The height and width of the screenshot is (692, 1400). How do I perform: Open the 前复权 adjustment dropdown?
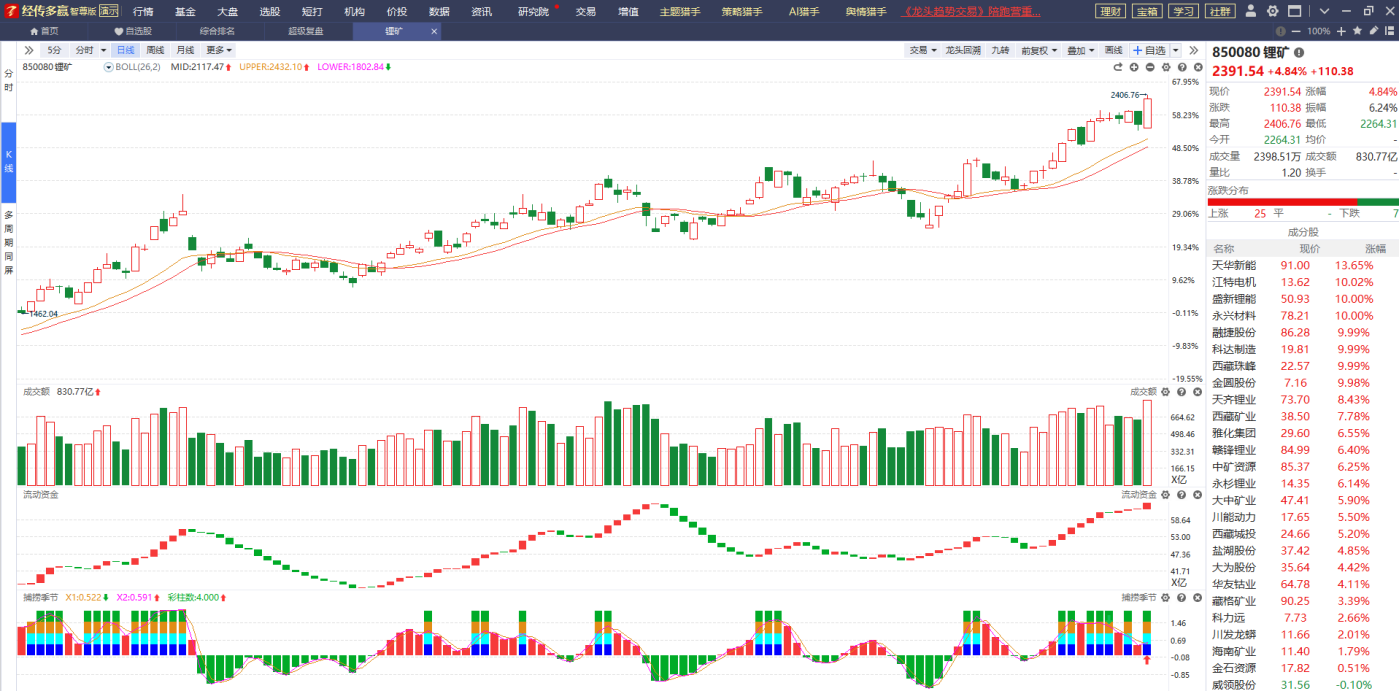(x=1038, y=50)
